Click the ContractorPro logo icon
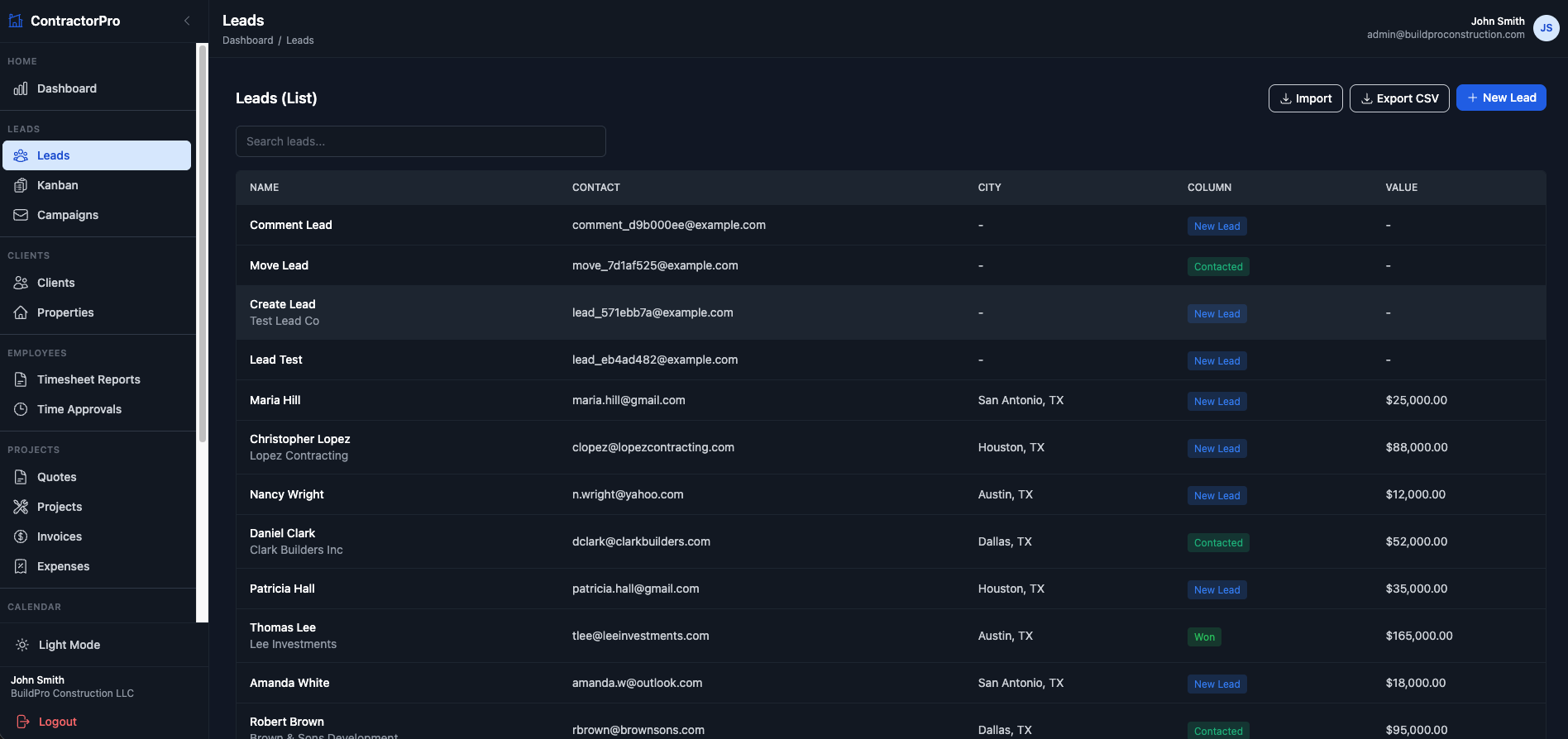Image resolution: width=1568 pixels, height=739 pixels. (16, 21)
